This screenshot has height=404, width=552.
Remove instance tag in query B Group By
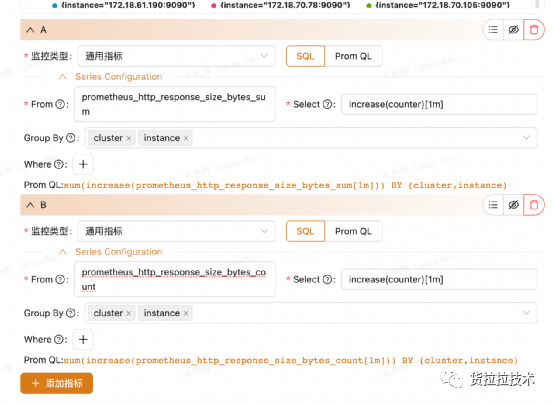[186, 313]
